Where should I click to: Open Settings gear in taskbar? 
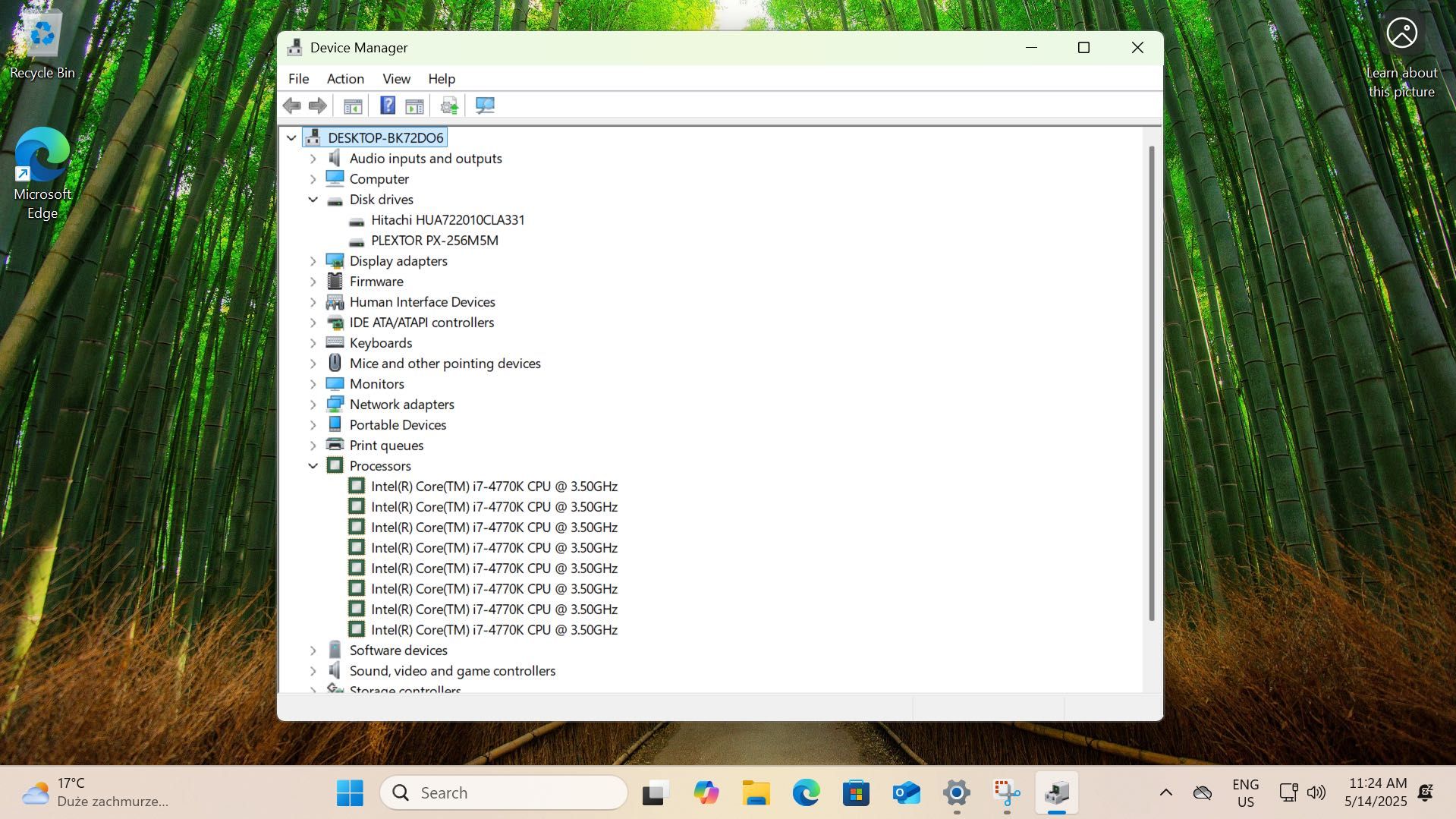click(957, 793)
